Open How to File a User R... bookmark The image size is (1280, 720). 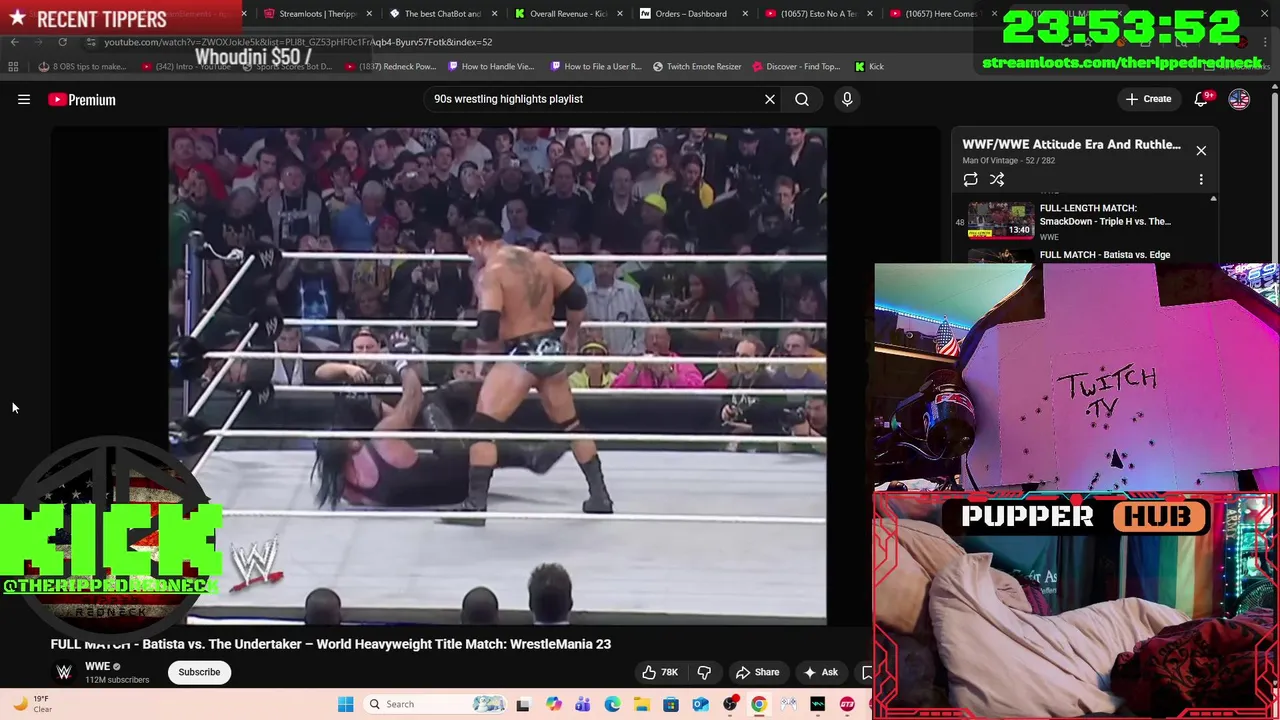[596, 66]
